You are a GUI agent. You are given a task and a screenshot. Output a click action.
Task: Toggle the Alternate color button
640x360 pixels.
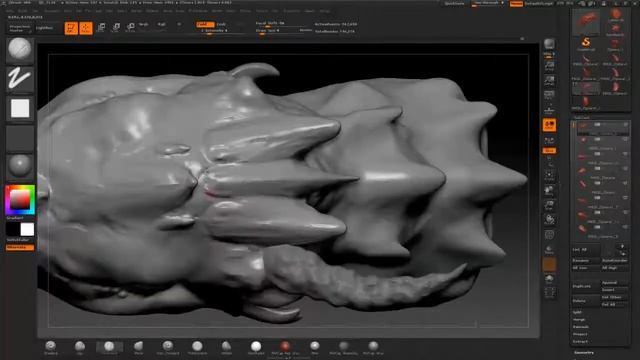pyautogui.click(x=20, y=247)
